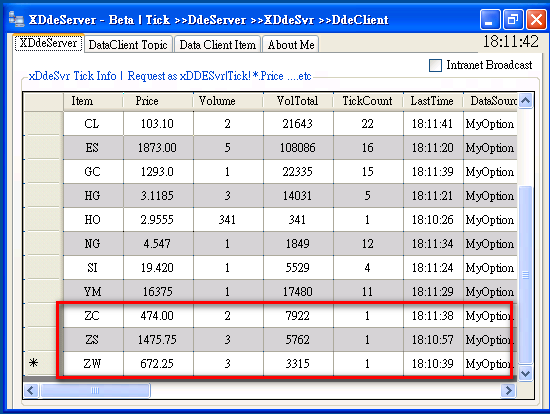The width and height of the screenshot is (550, 414).
Task: Click the LastTime cell 18:11:41
Action: (433, 123)
